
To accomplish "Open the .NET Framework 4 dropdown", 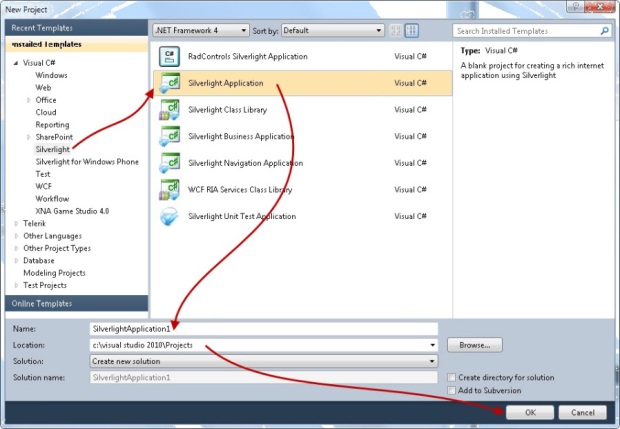I will 201,30.
